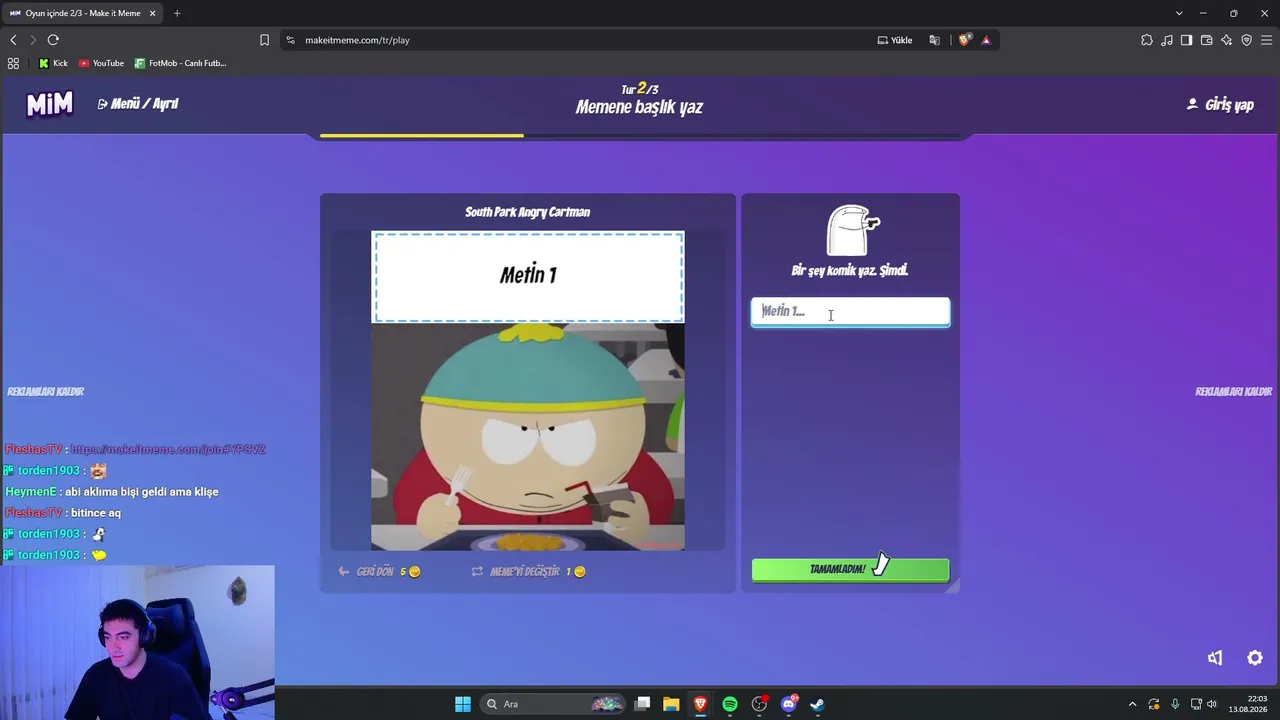
Task: Open the browser extensions puzzle icon
Action: click(1147, 40)
